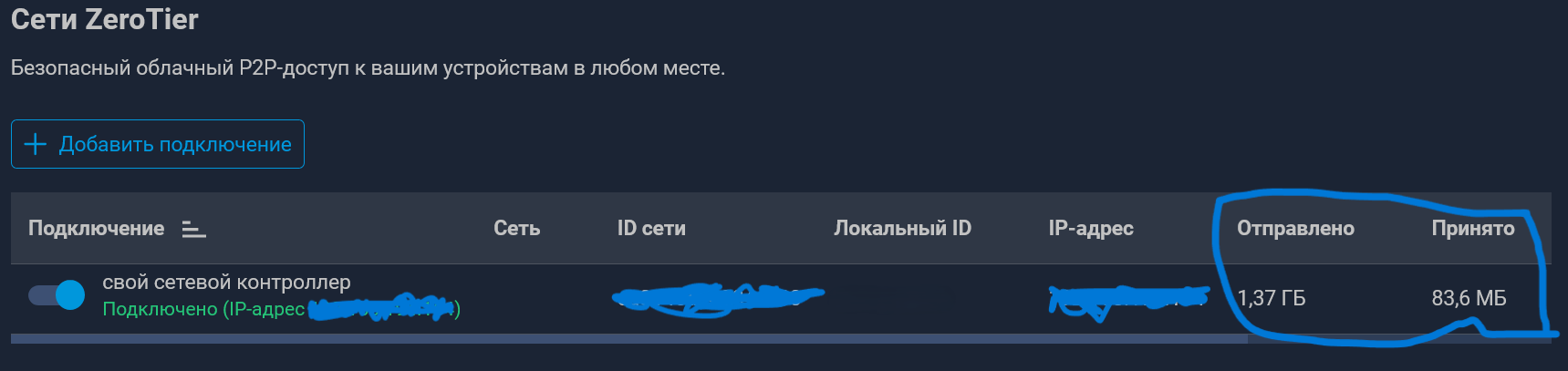Click the Отправлено column header
This screenshot has height=371, width=1568.
coord(1295,228)
